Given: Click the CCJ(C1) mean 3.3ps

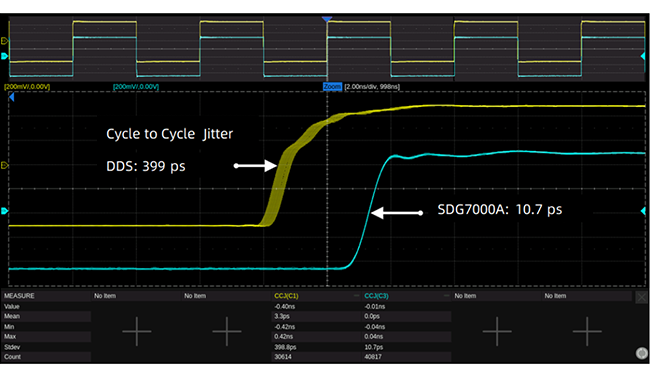Looking at the screenshot, I should tap(282, 316).
